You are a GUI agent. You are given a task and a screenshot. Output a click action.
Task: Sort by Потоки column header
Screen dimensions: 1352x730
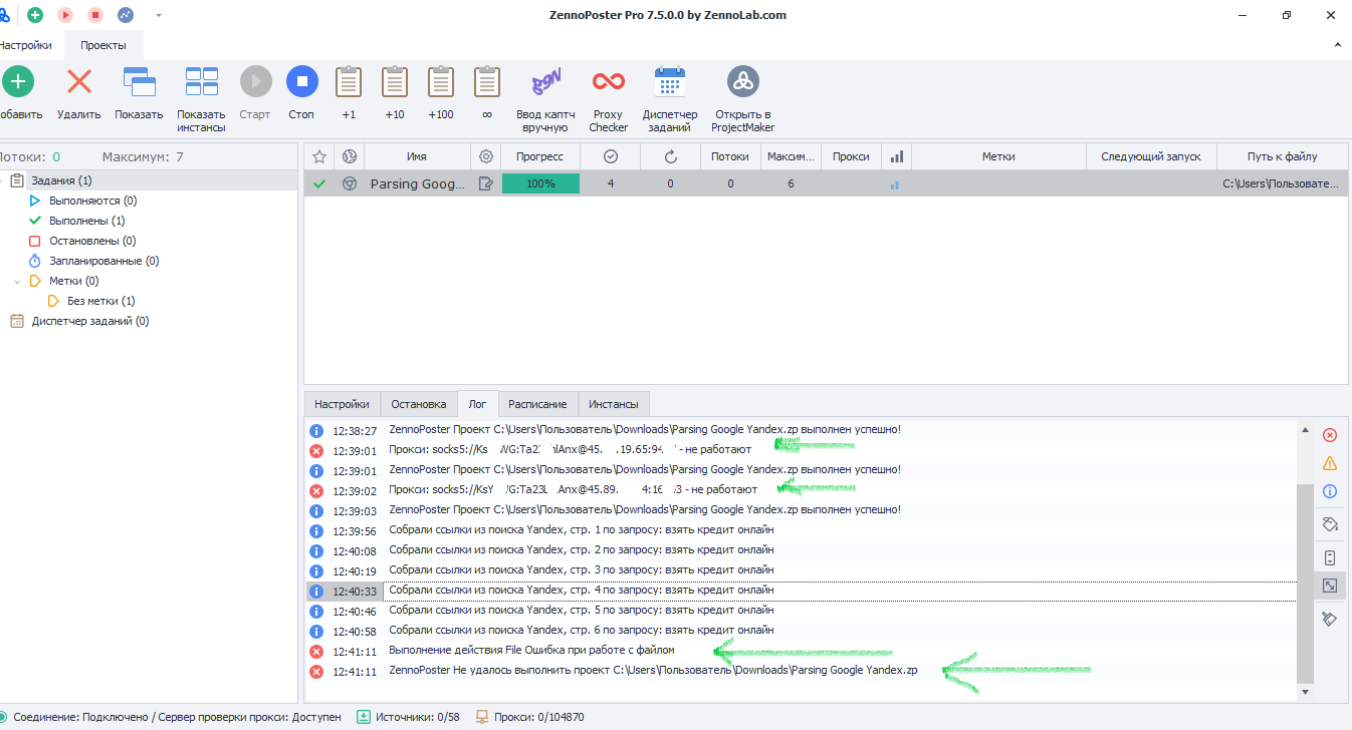(x=730, y=157)
